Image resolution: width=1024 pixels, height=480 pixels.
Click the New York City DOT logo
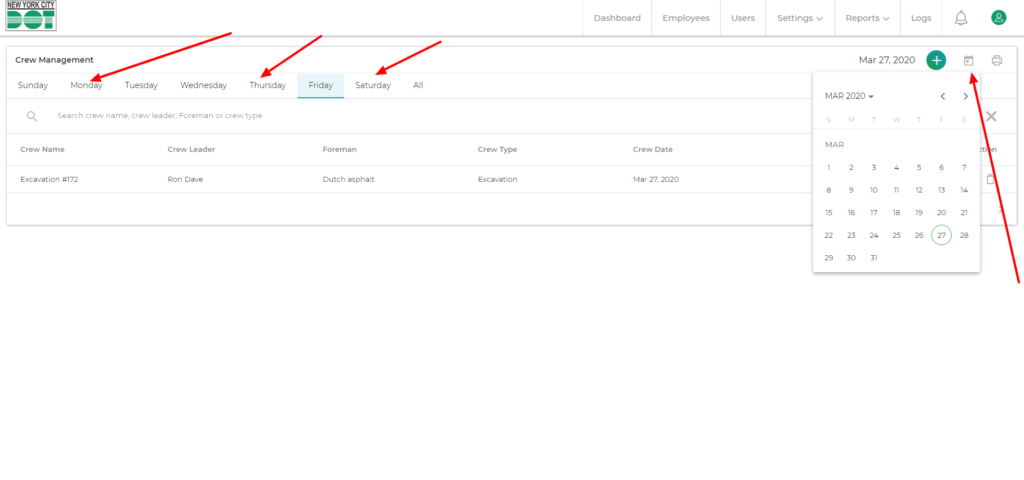click(x=31, y=16)
